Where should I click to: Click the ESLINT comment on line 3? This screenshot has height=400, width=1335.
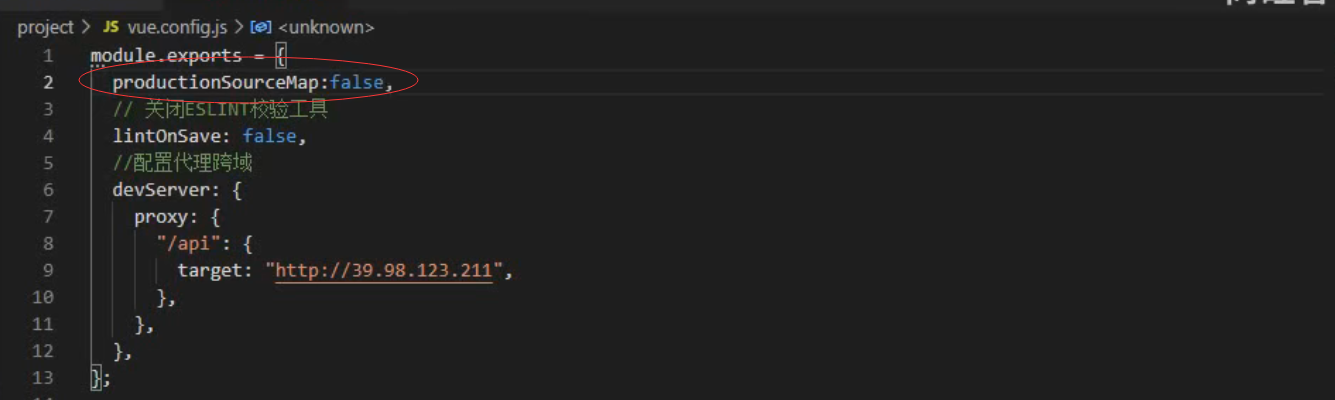[x=221, y=109]
